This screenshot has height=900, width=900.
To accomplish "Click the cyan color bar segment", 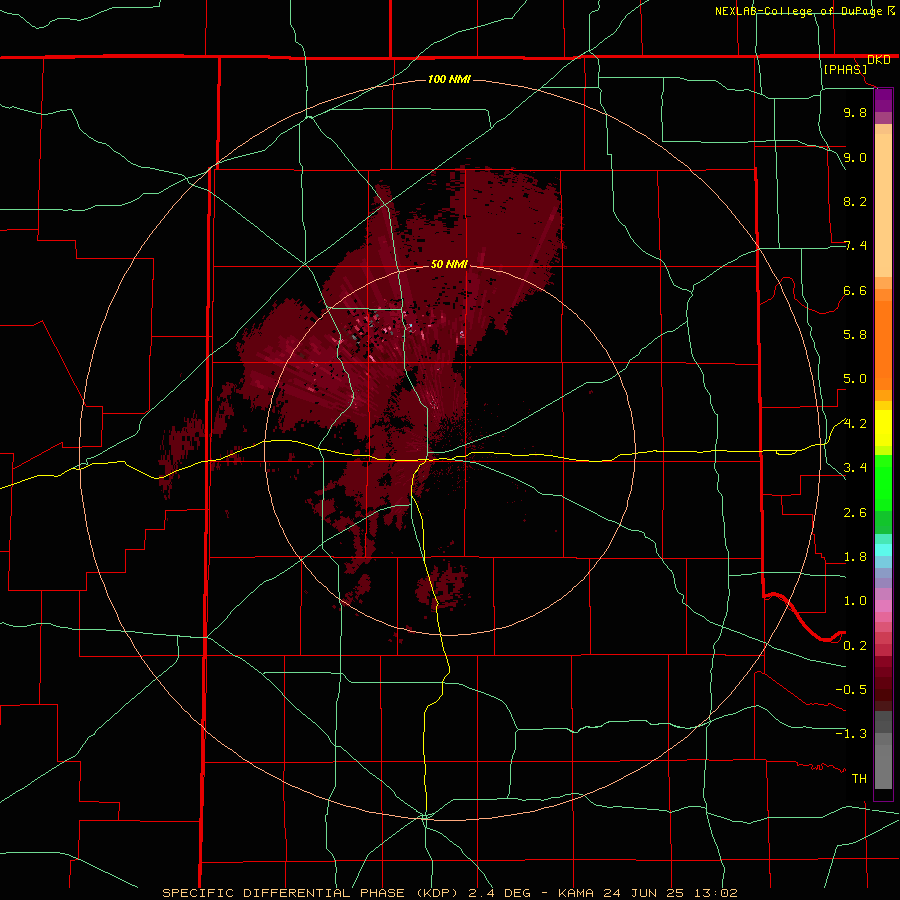I will pyautogui.click(x=883, y=550).
